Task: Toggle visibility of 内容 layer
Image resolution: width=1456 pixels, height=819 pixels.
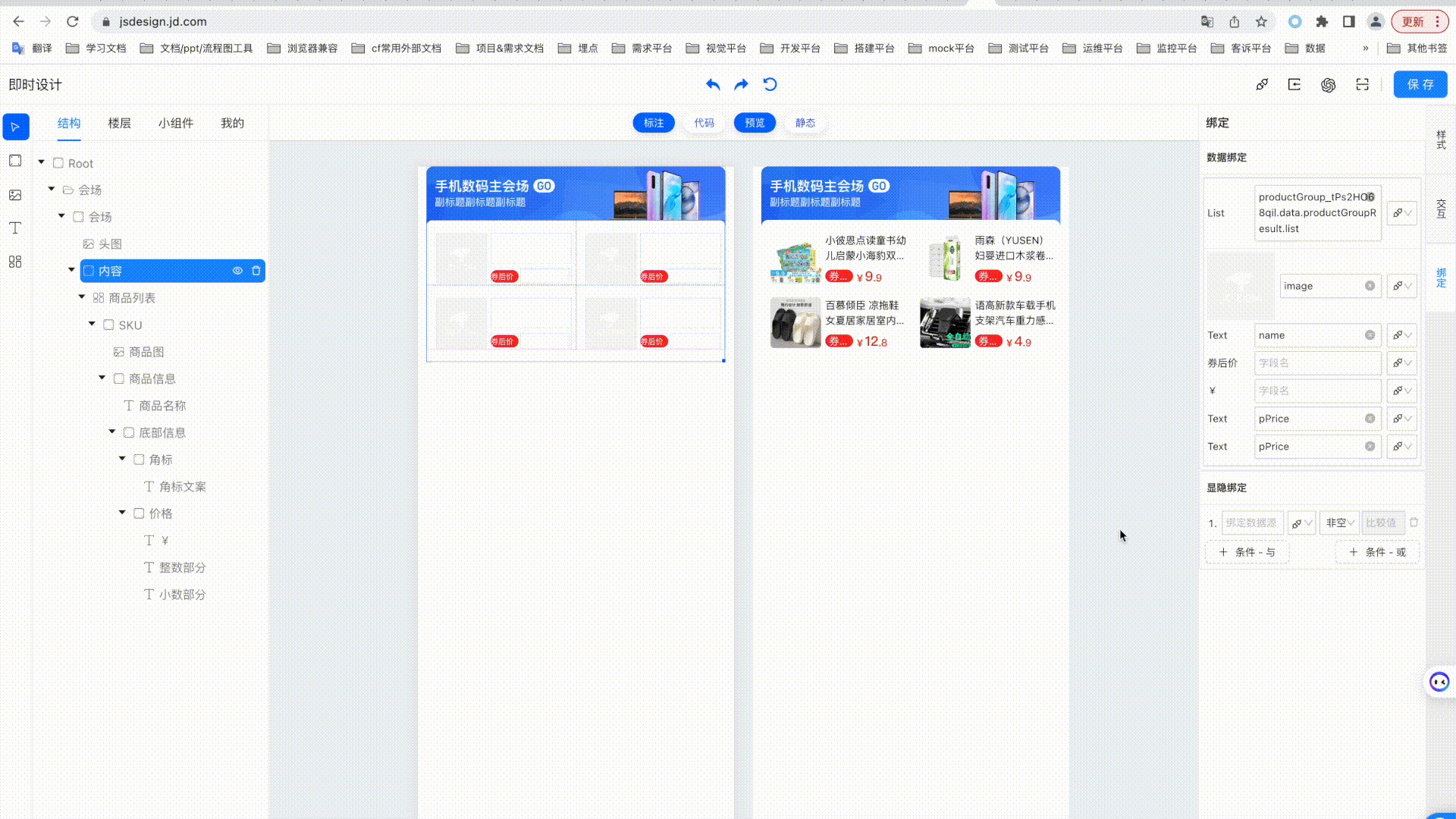Action: tap(237, 271)
